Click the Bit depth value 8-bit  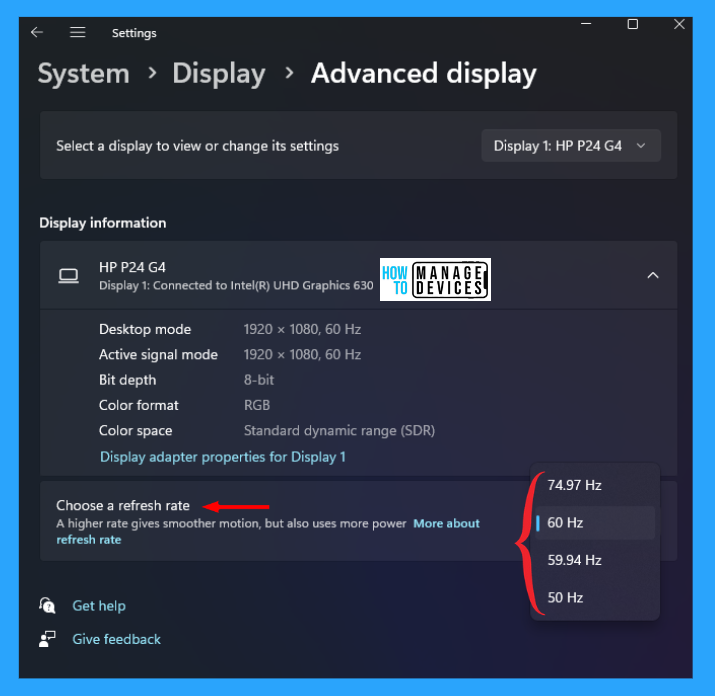tap(259, 380)
